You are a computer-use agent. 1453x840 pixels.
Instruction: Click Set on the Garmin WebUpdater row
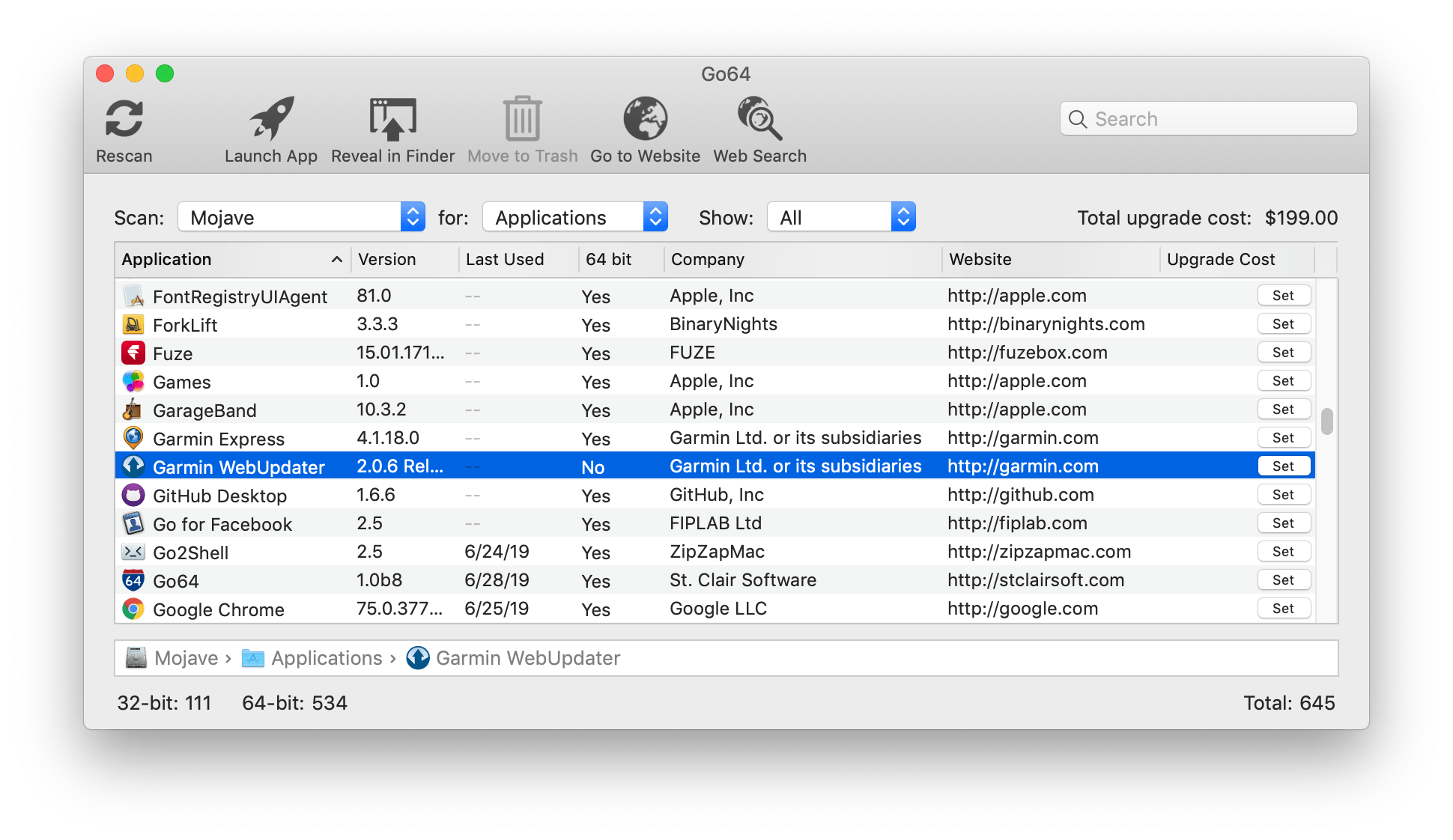[x=1284, y=466]
